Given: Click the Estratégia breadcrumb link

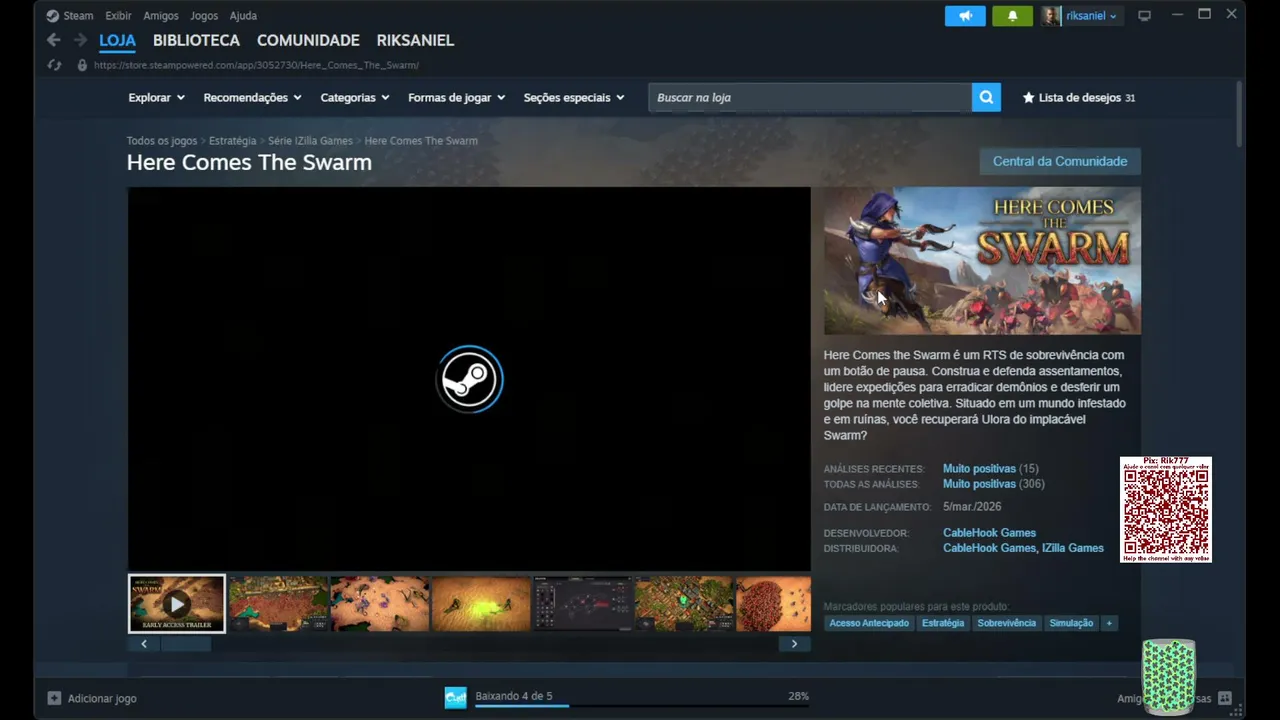Looking at the screenshot, I should point(232,141).
